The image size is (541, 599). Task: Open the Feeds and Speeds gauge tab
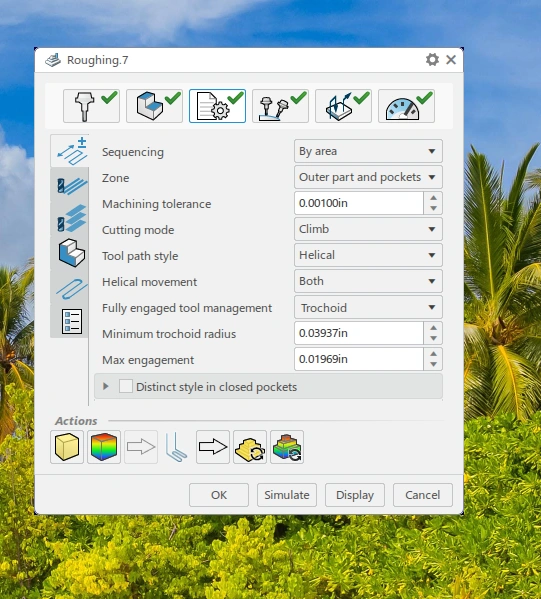tap(406, 106)
